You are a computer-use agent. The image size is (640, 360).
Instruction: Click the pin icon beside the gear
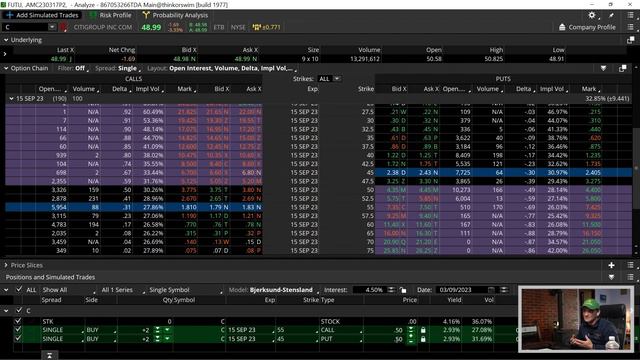click(611, 15)
